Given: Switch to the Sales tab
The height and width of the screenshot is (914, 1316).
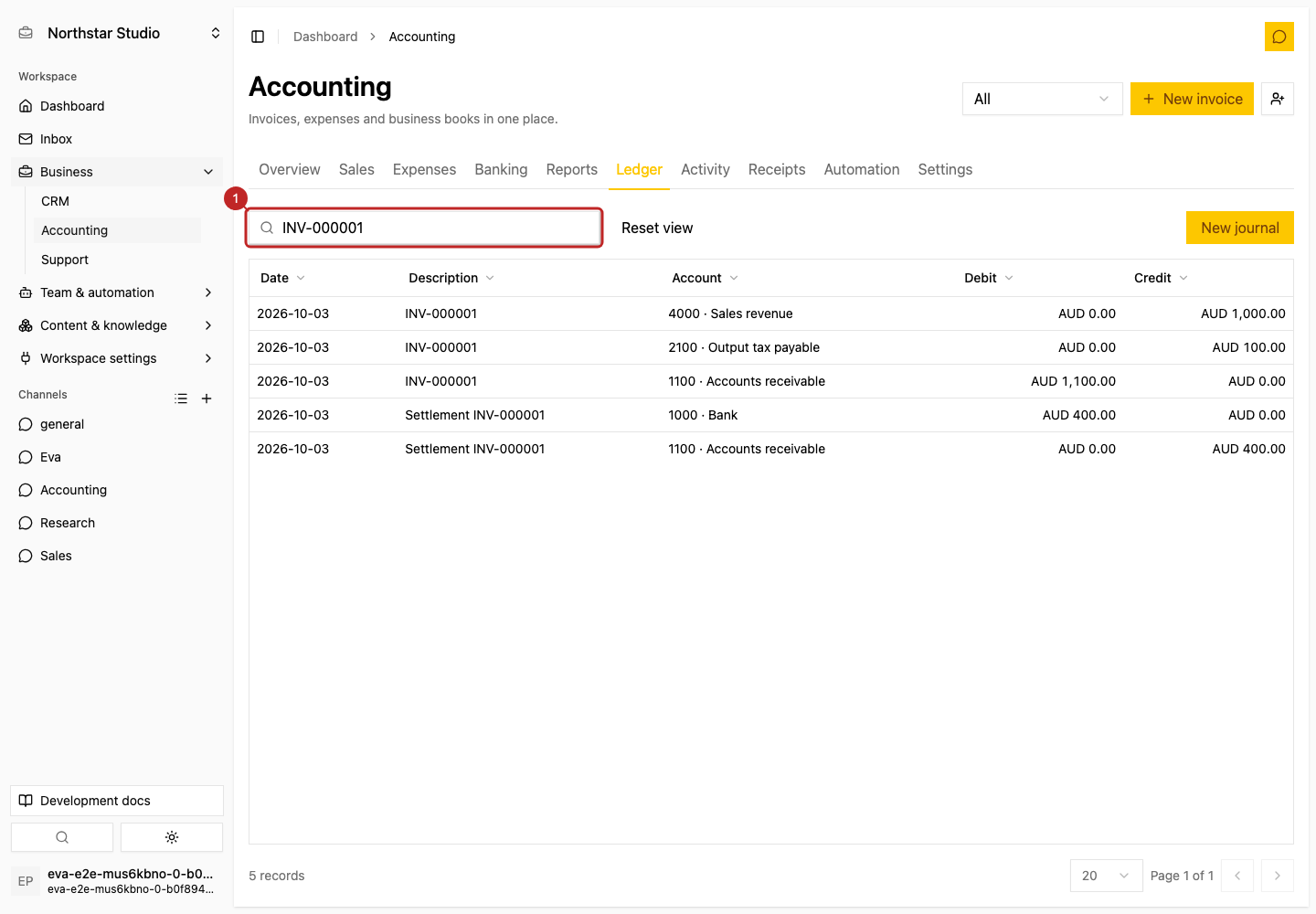Looking at the screenshot, I should click(x=356, y=169).
